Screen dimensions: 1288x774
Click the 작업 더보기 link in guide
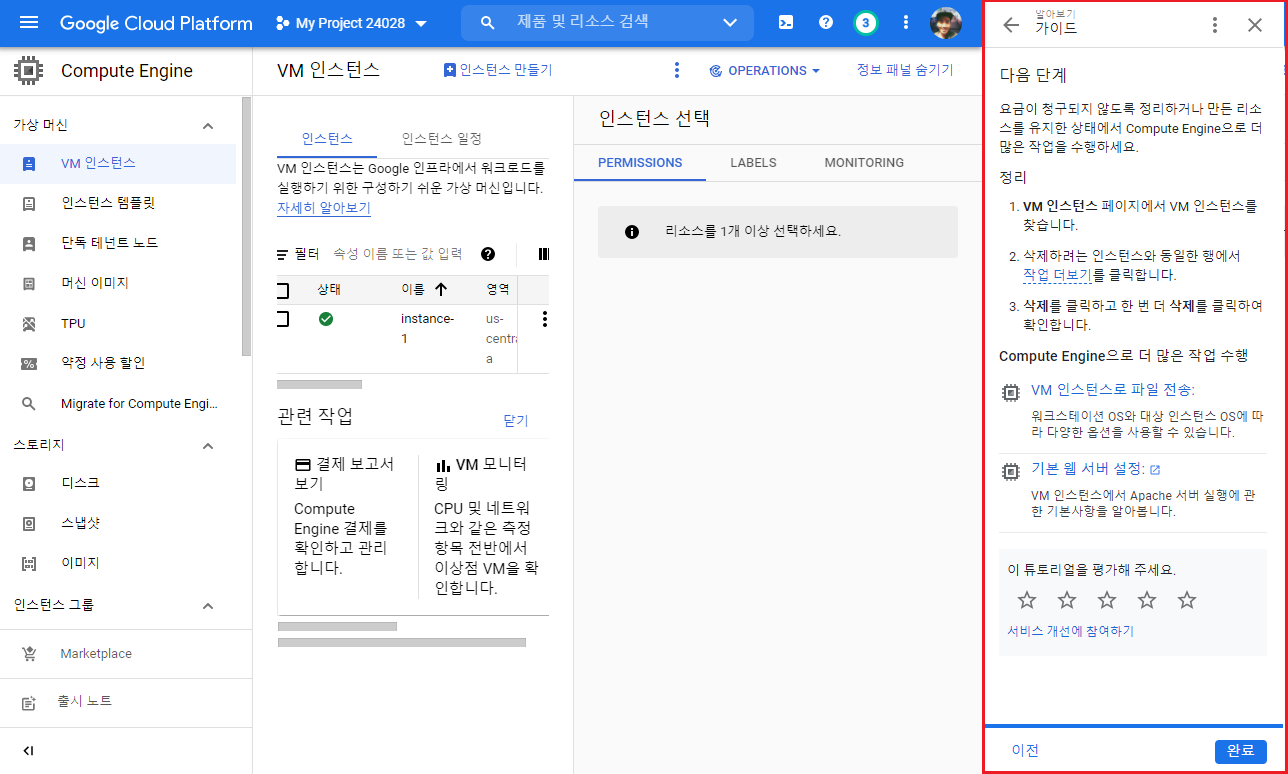pyautogui.click(x=1057, y=275)
